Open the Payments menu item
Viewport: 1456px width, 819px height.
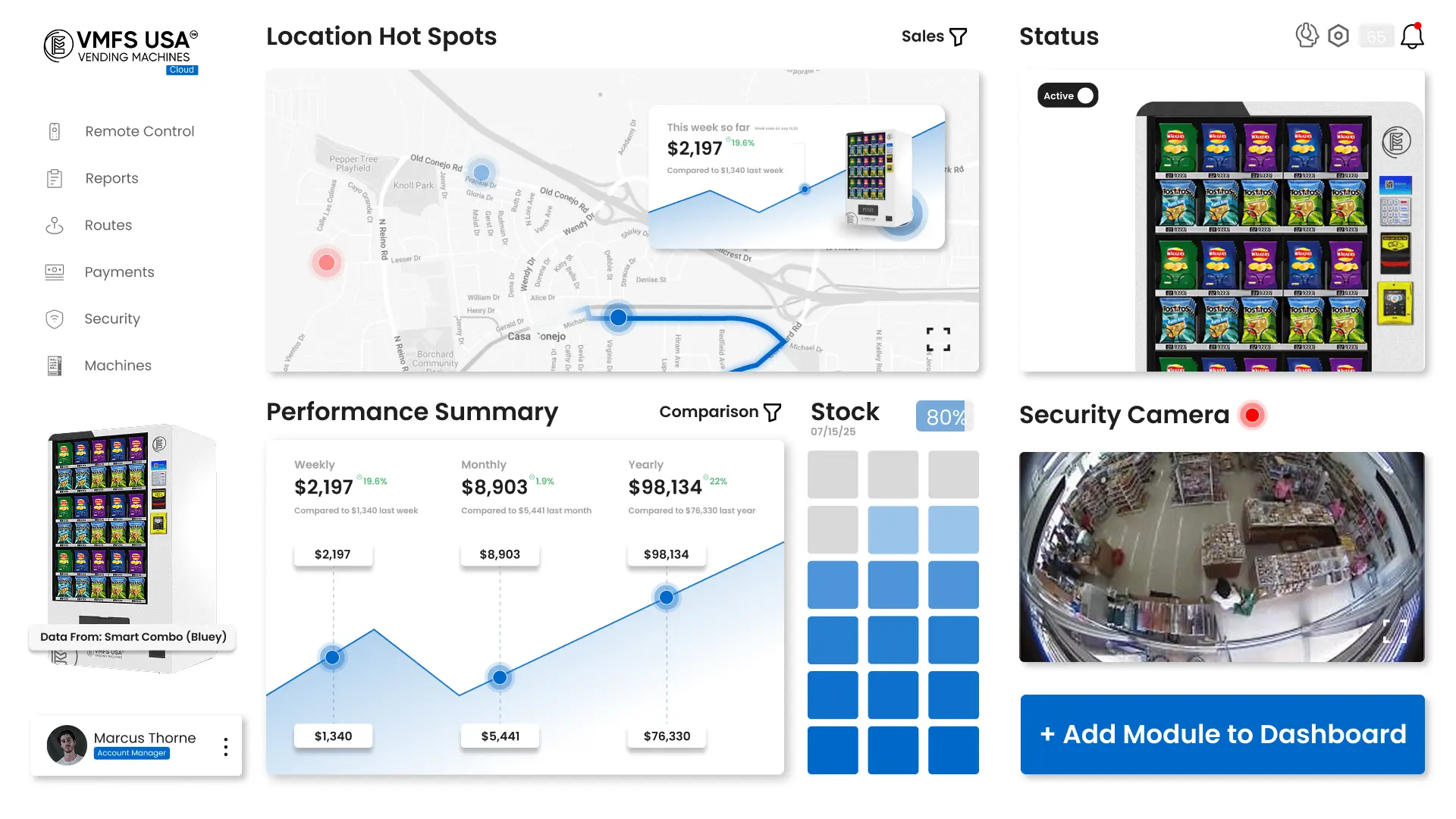119,272
